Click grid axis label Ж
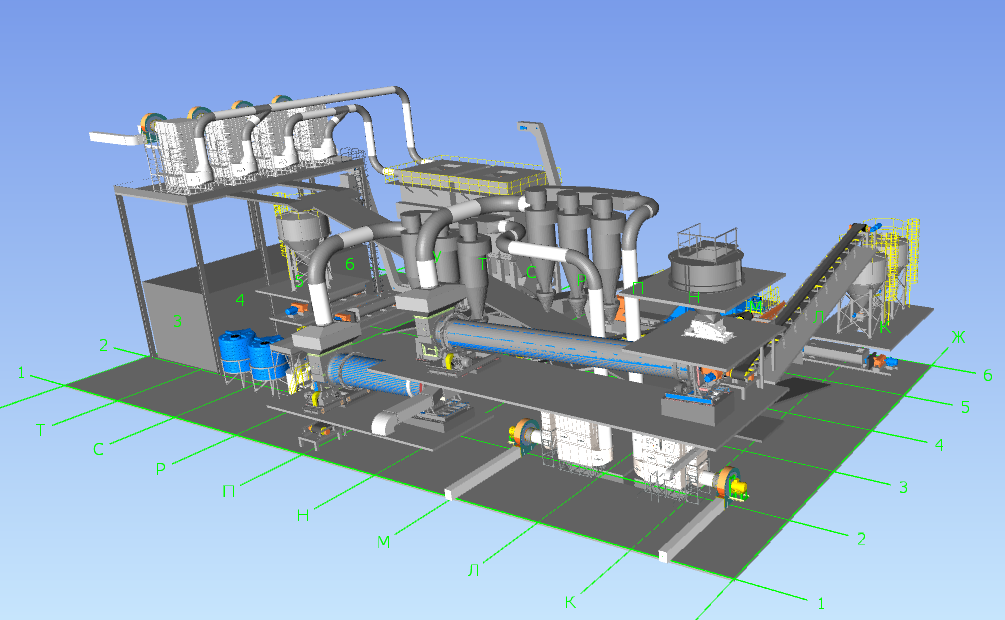Image resolution: width=1005 pixels, height=620 pixels. click(x=958, y=338)
